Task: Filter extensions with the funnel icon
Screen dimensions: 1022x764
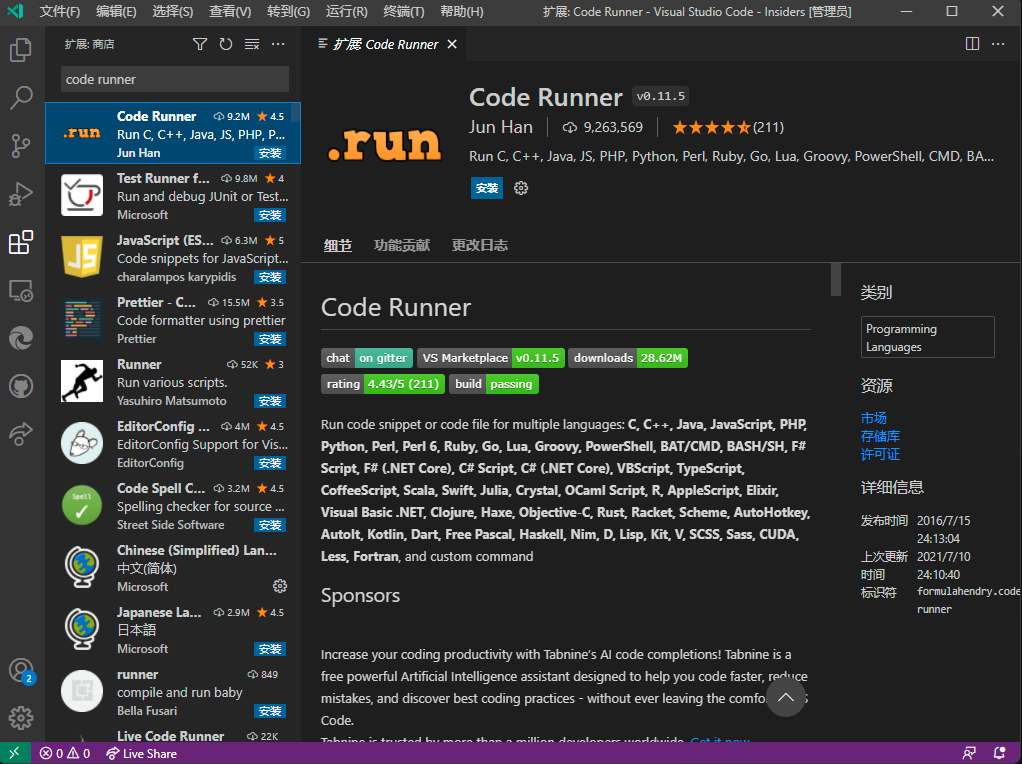Action: (x=200, y=44)
